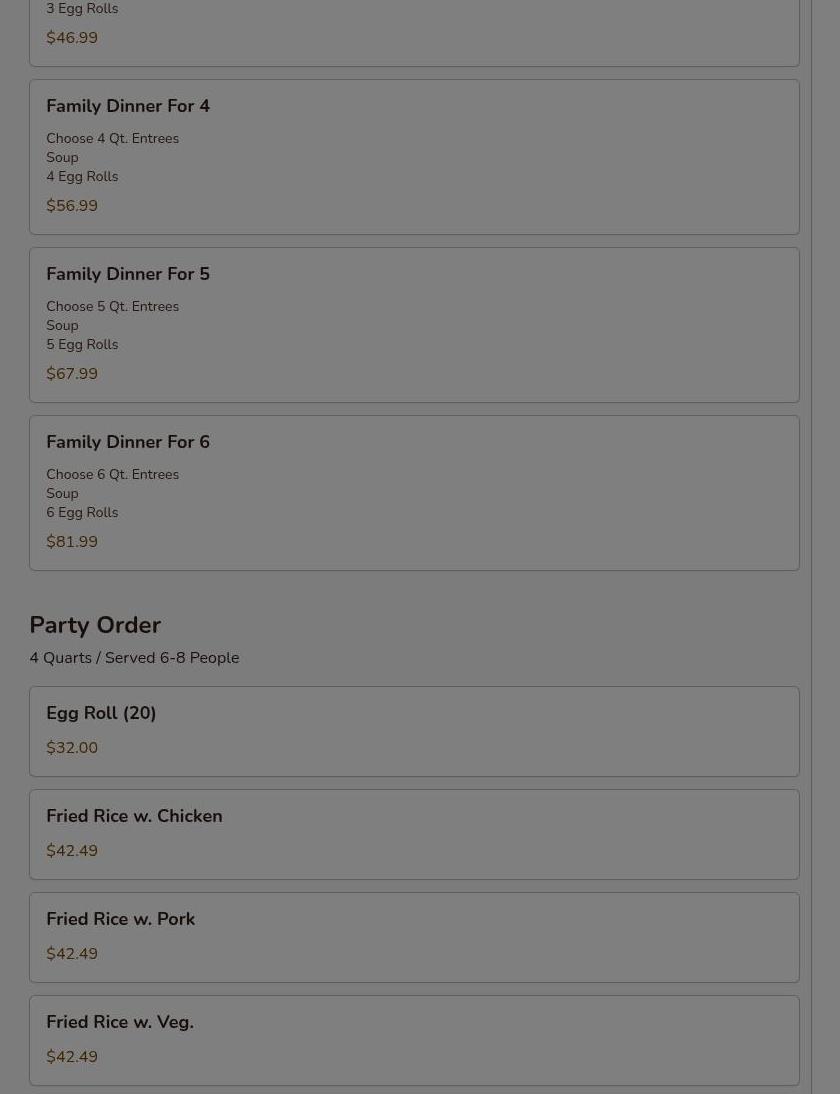Click the '4 Quarts / Served 6-8 People' subtitle

[x=134, y=658]
